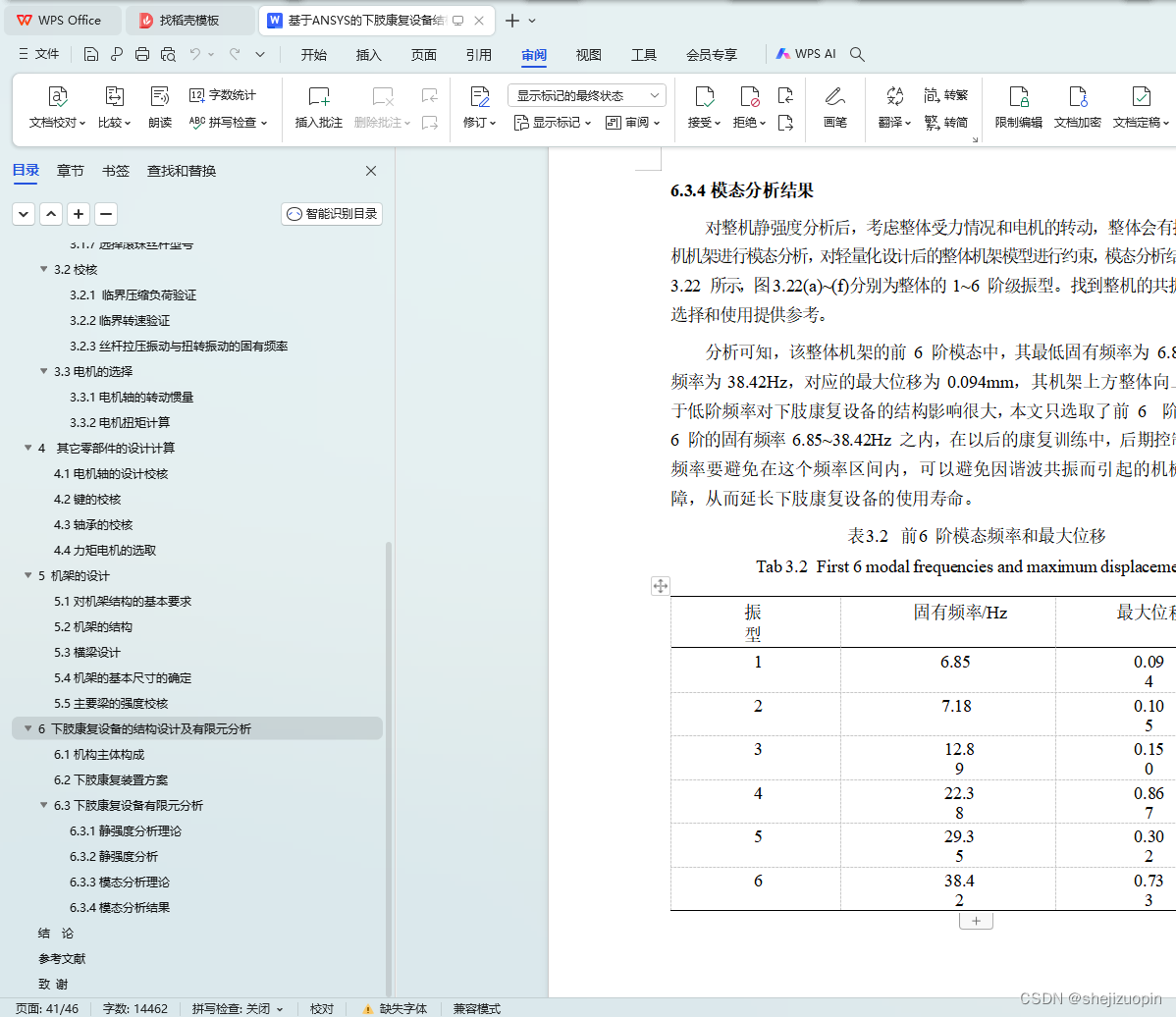This screenshot has height=1017, width=1176.
Task: Open 文档加密 document encryption
Action: (x=1077, y=107)
